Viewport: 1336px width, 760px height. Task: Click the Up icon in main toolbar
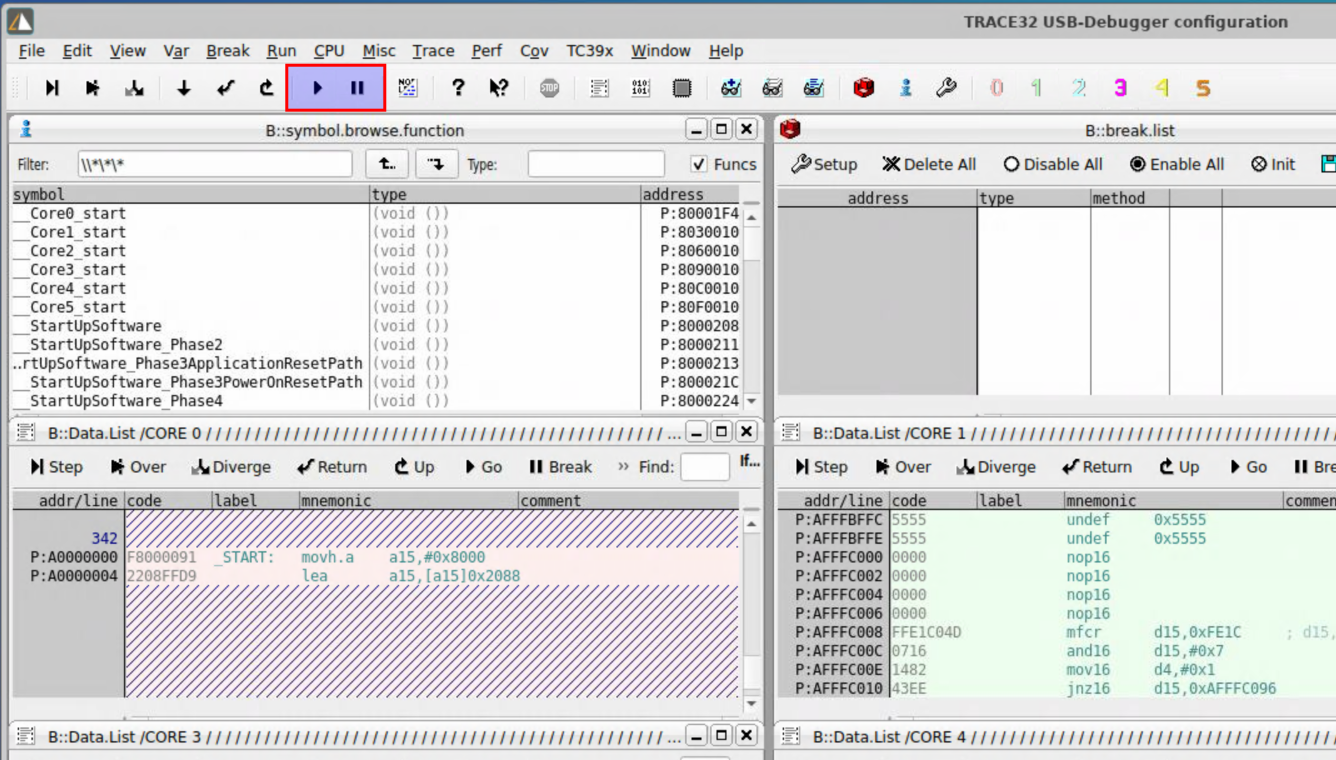coord(266,88)
